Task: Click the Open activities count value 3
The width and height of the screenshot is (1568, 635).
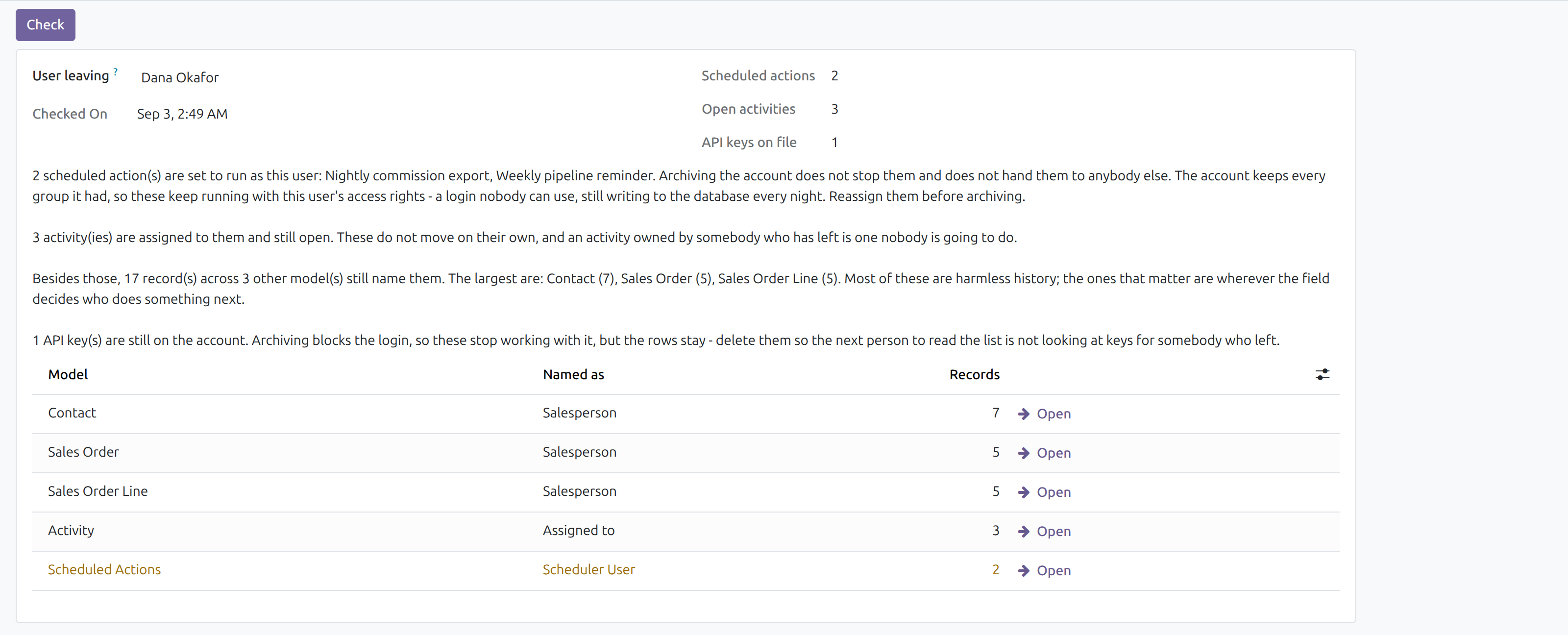Action: 834,109
